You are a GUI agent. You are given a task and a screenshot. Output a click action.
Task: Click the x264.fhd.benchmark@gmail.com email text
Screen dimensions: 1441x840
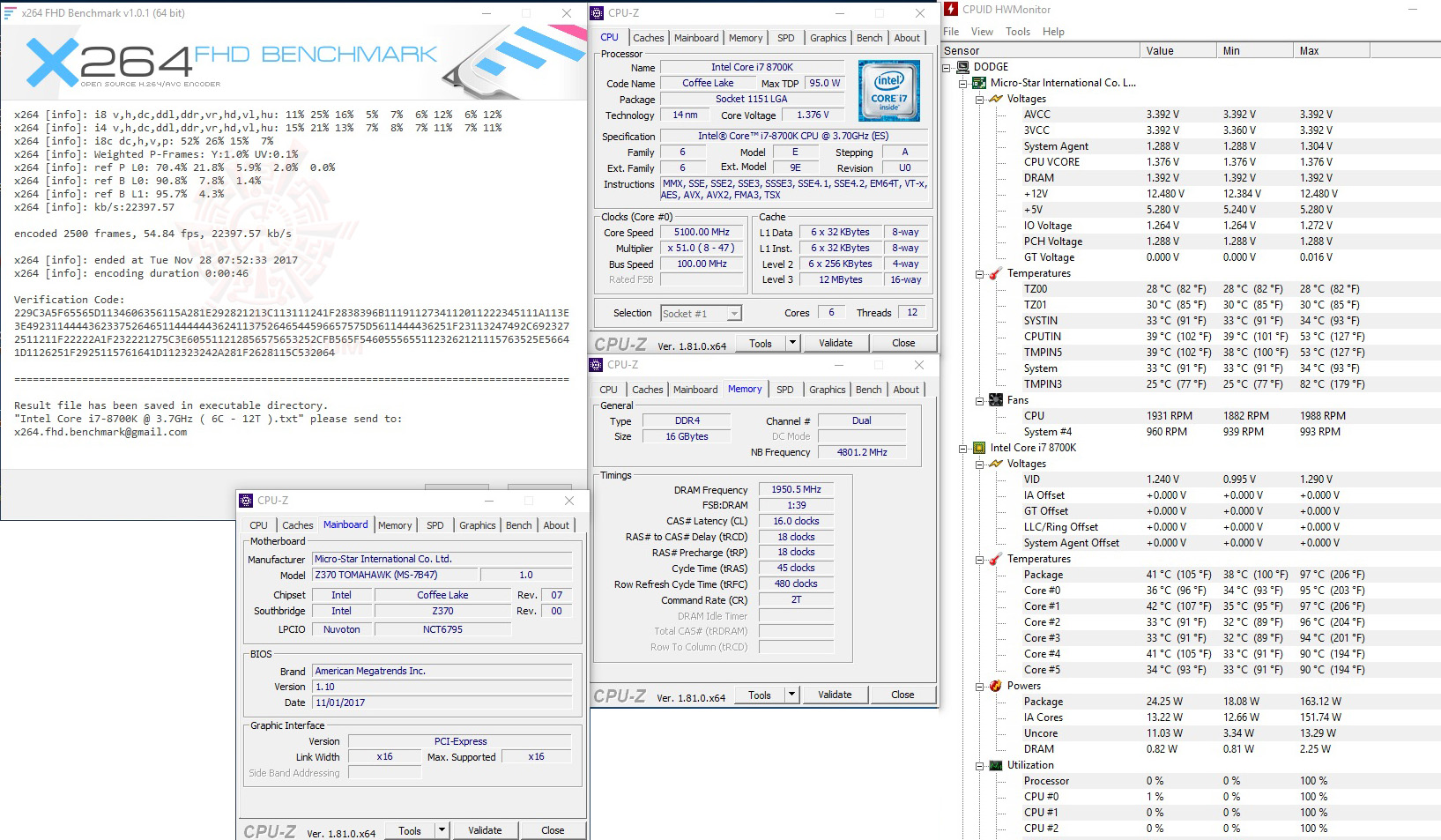tap(100, 432)
